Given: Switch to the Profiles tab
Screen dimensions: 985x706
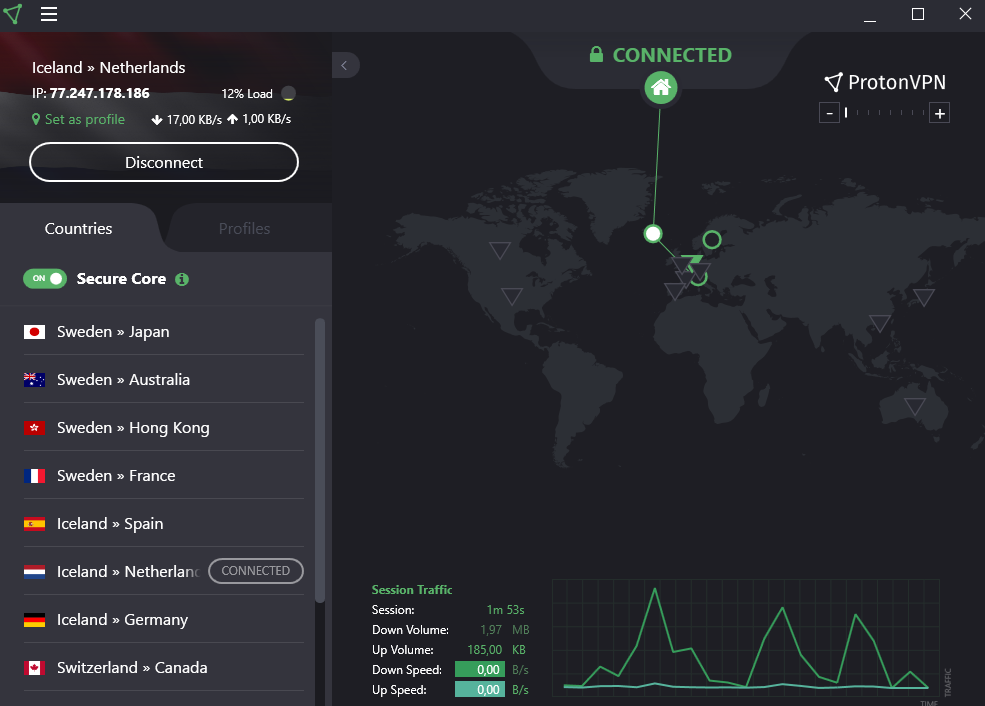Looking at the screenshot, I should click(x=244, y=229).
